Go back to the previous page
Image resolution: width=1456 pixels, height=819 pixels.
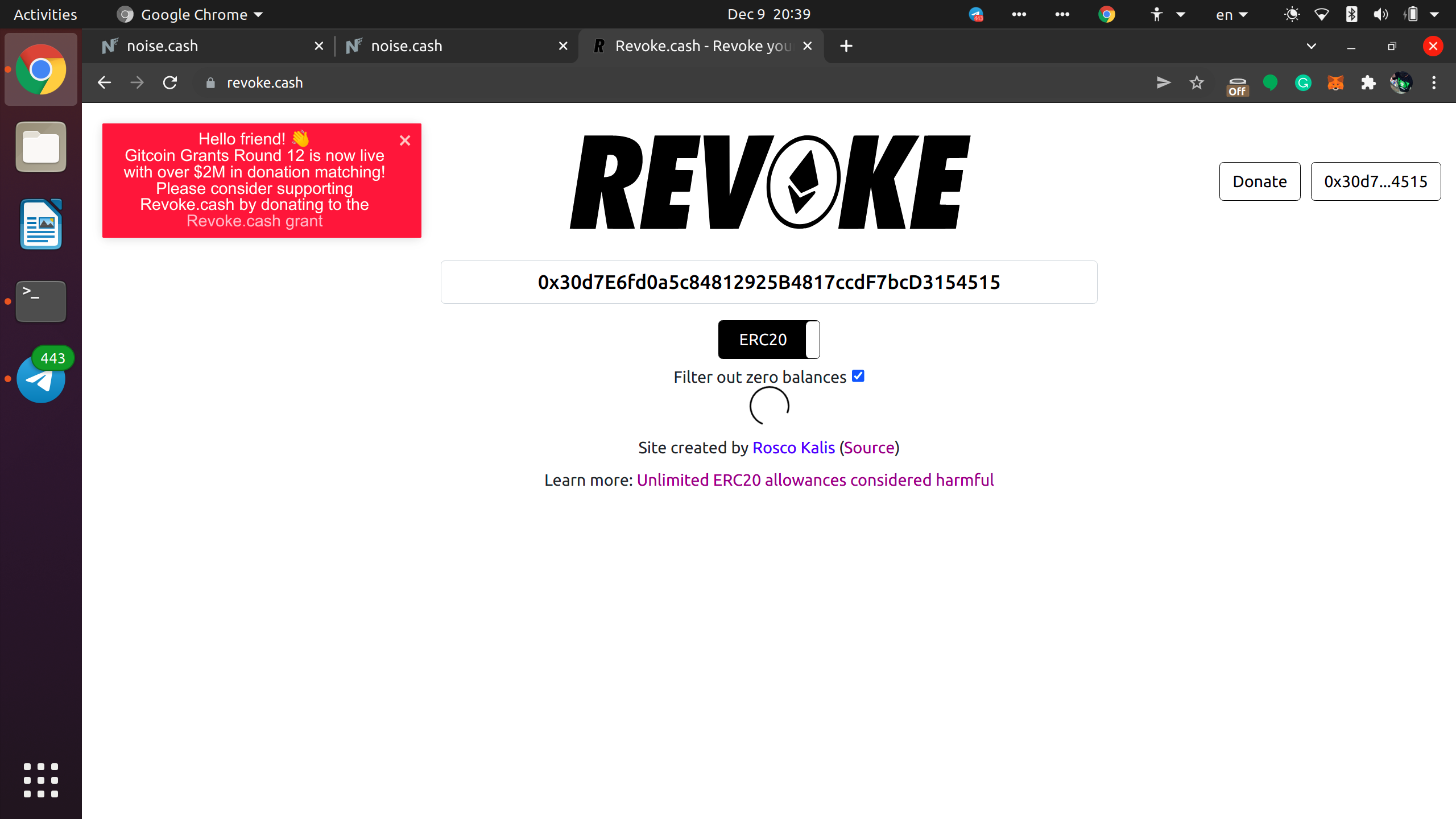tap(104, 82)
